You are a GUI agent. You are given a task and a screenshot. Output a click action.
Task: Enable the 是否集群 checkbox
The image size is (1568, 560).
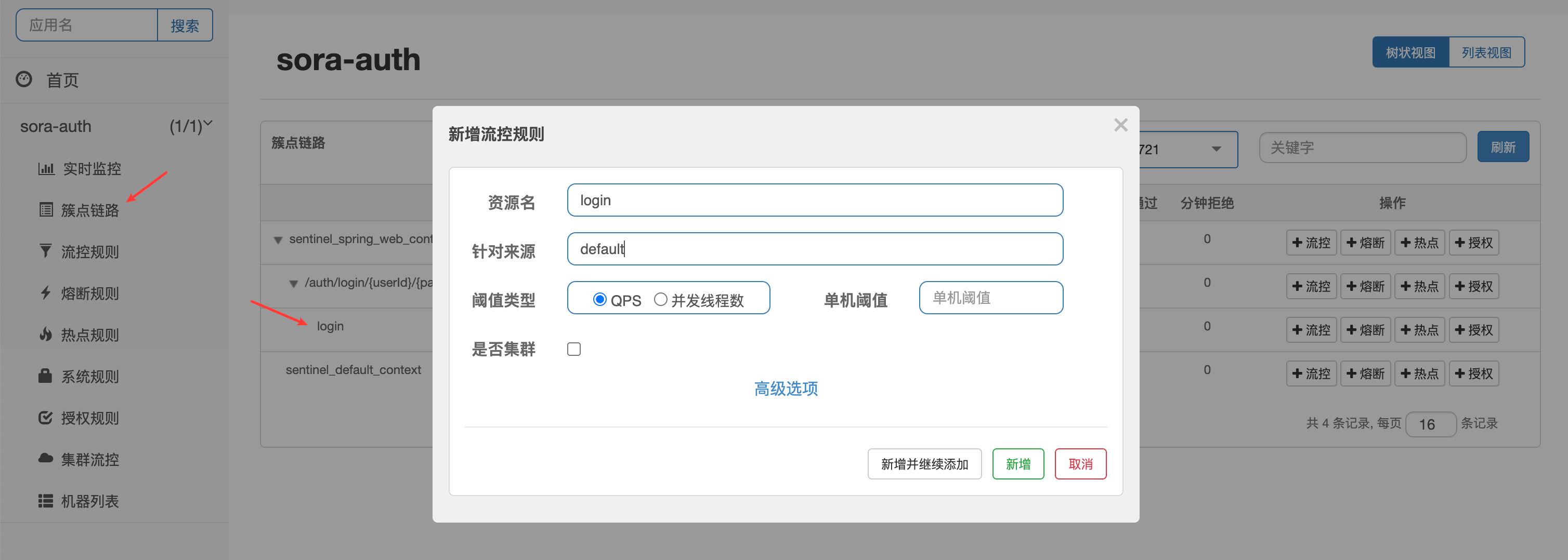click(573, 349)
